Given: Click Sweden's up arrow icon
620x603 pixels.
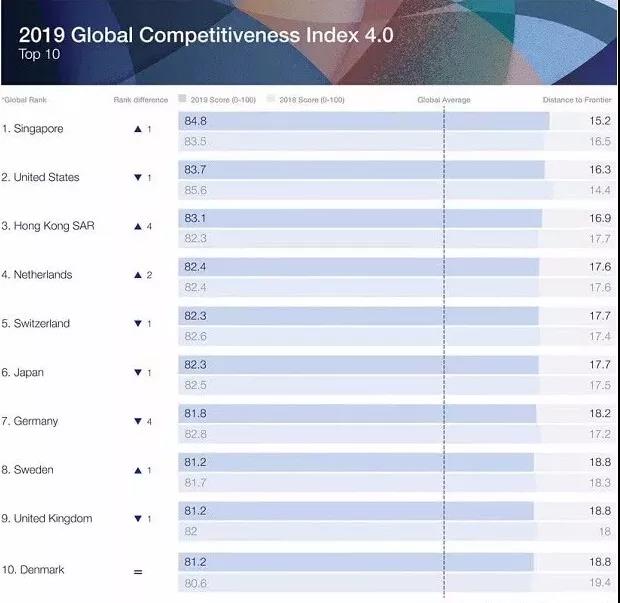Looking at the screenshot, I should click(x=137, y=471).
